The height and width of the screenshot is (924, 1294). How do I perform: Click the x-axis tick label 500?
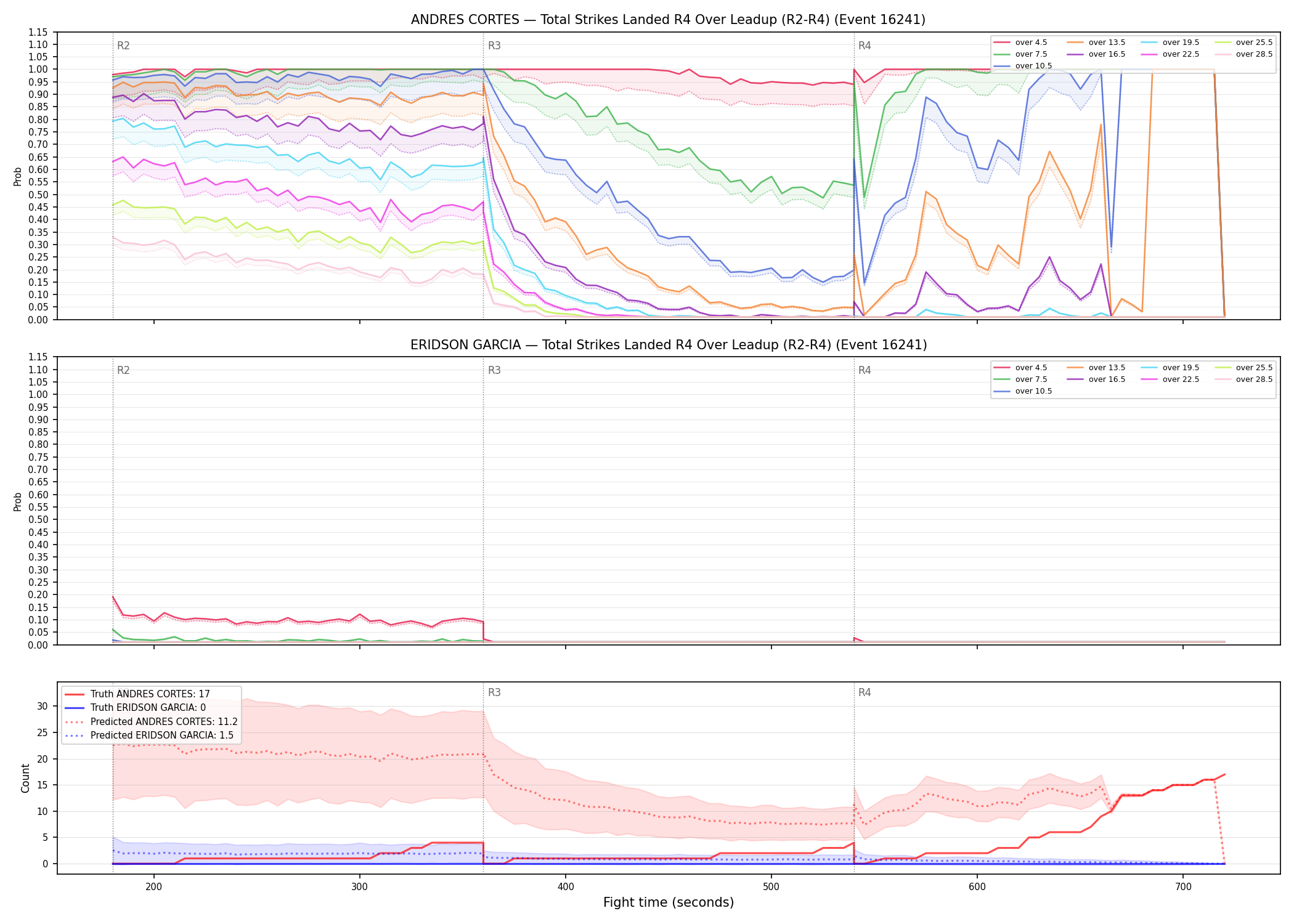pyautogui.click(x=771, y=886)
